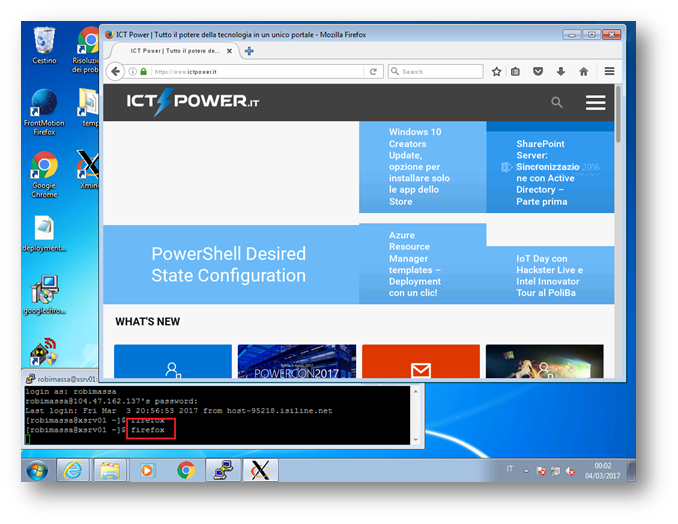Open the Xming desktop shortcut
Screen dimensions: 678x524
click(88, 169)
